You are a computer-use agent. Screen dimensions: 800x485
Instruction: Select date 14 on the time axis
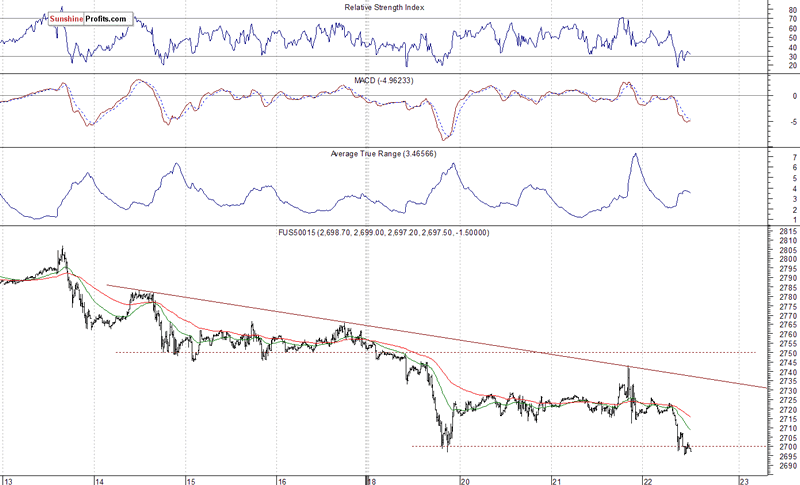(98, 479)
